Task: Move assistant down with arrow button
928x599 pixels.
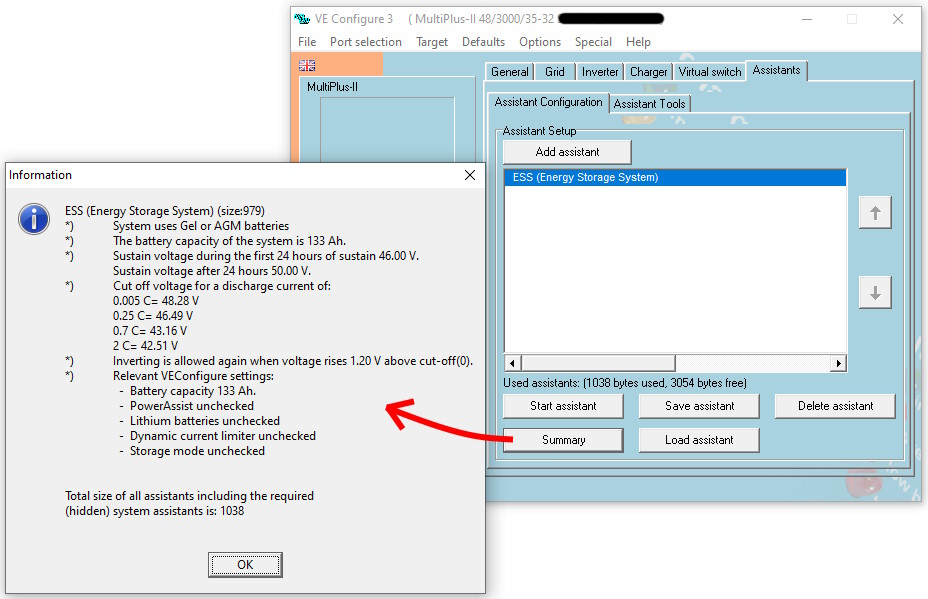Action: tap(875, 293)
